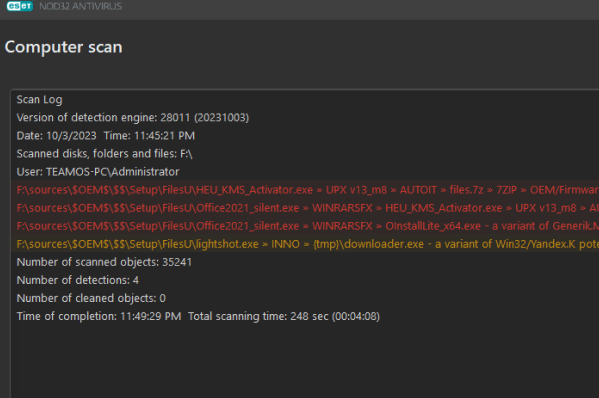The image size is (599, 398).
Task: Select the Scan Log header line
Action: (39, 99)
